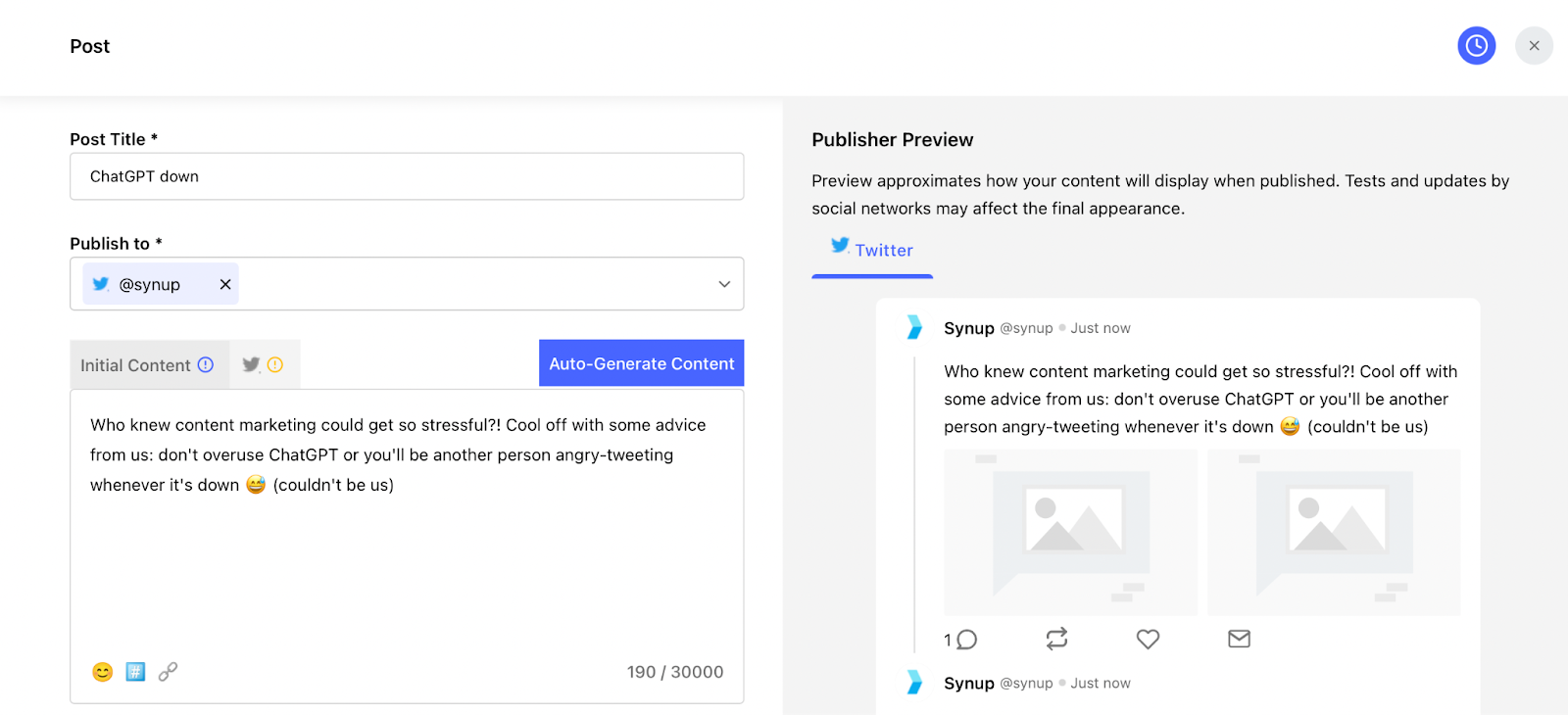
Task: Click the first tweet's Synup logo avatar
Action: (914, 327)
